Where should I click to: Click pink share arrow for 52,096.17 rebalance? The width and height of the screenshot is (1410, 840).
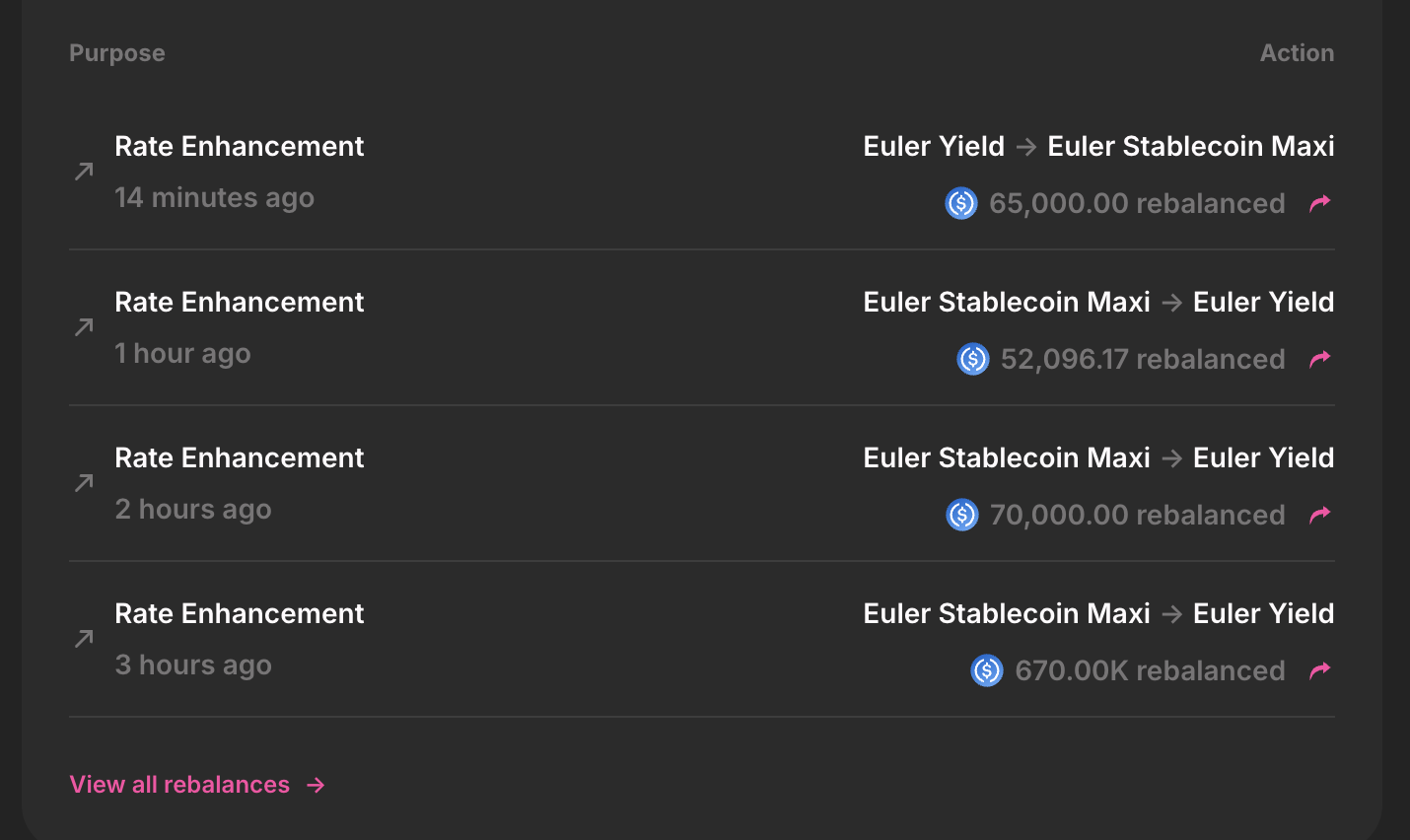[x=1319, y=359]
